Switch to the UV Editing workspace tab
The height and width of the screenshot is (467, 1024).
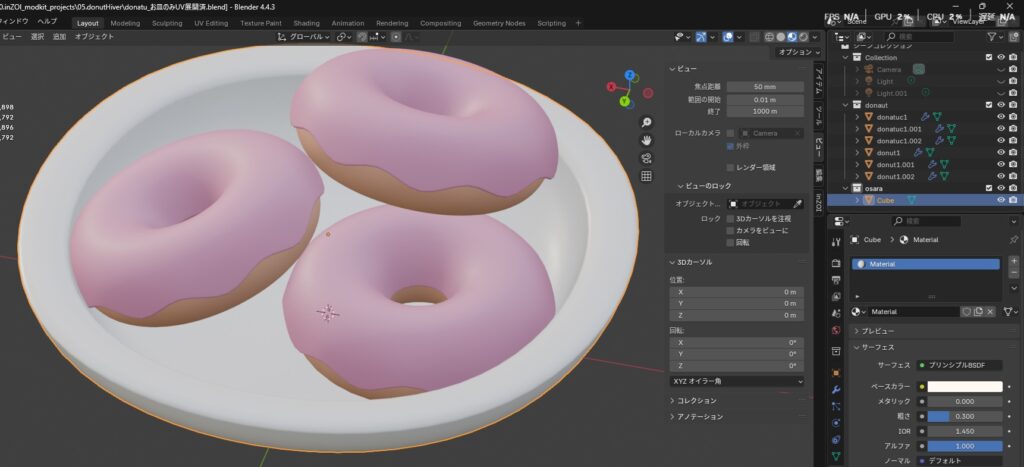tap(211, 23)
